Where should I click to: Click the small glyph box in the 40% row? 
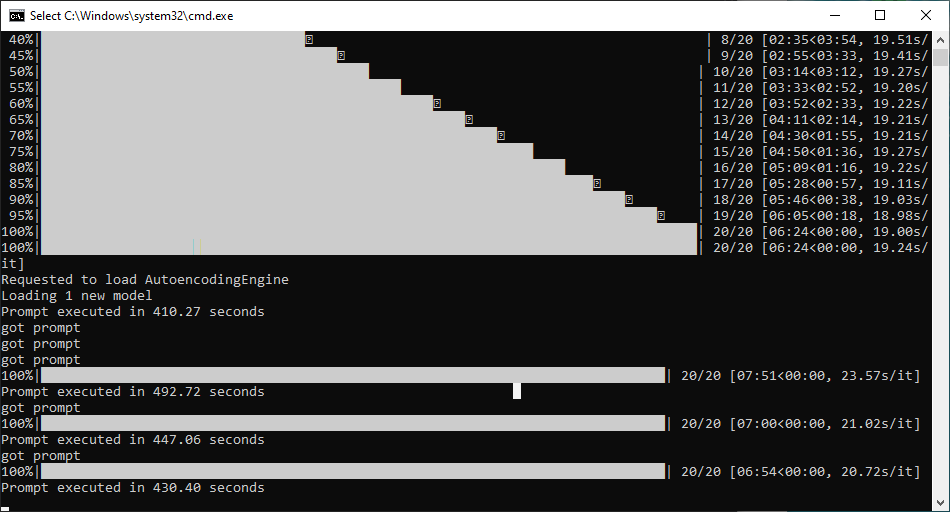tap(309, 39)
